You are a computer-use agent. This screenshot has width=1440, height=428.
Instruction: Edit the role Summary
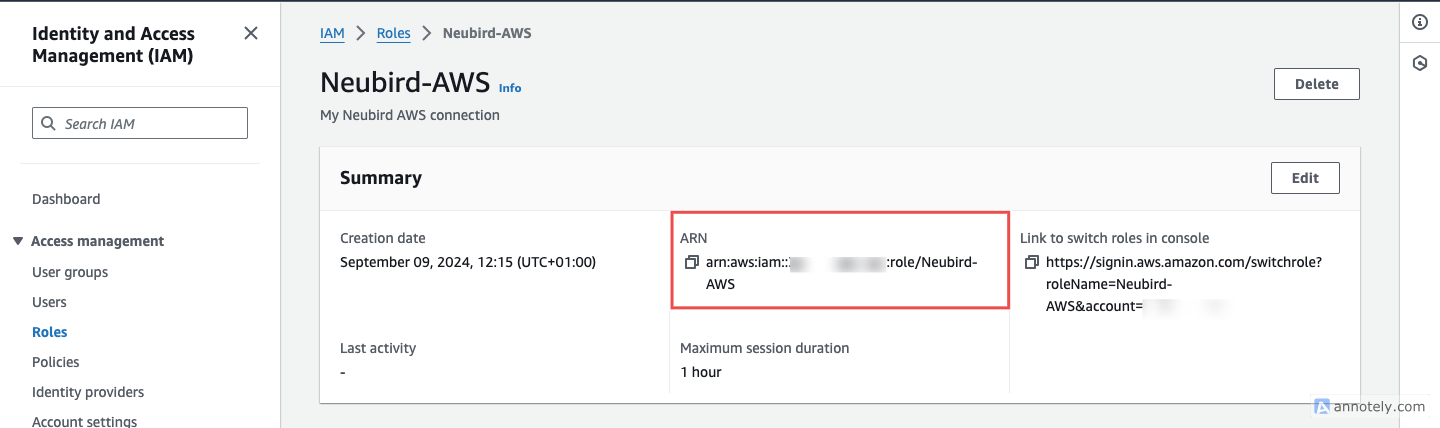point(1305,178)
